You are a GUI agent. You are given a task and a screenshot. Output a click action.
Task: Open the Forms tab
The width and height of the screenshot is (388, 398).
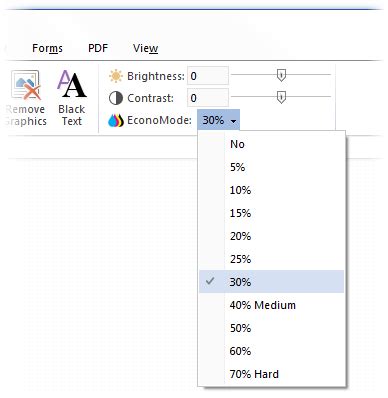coord(47,48)
